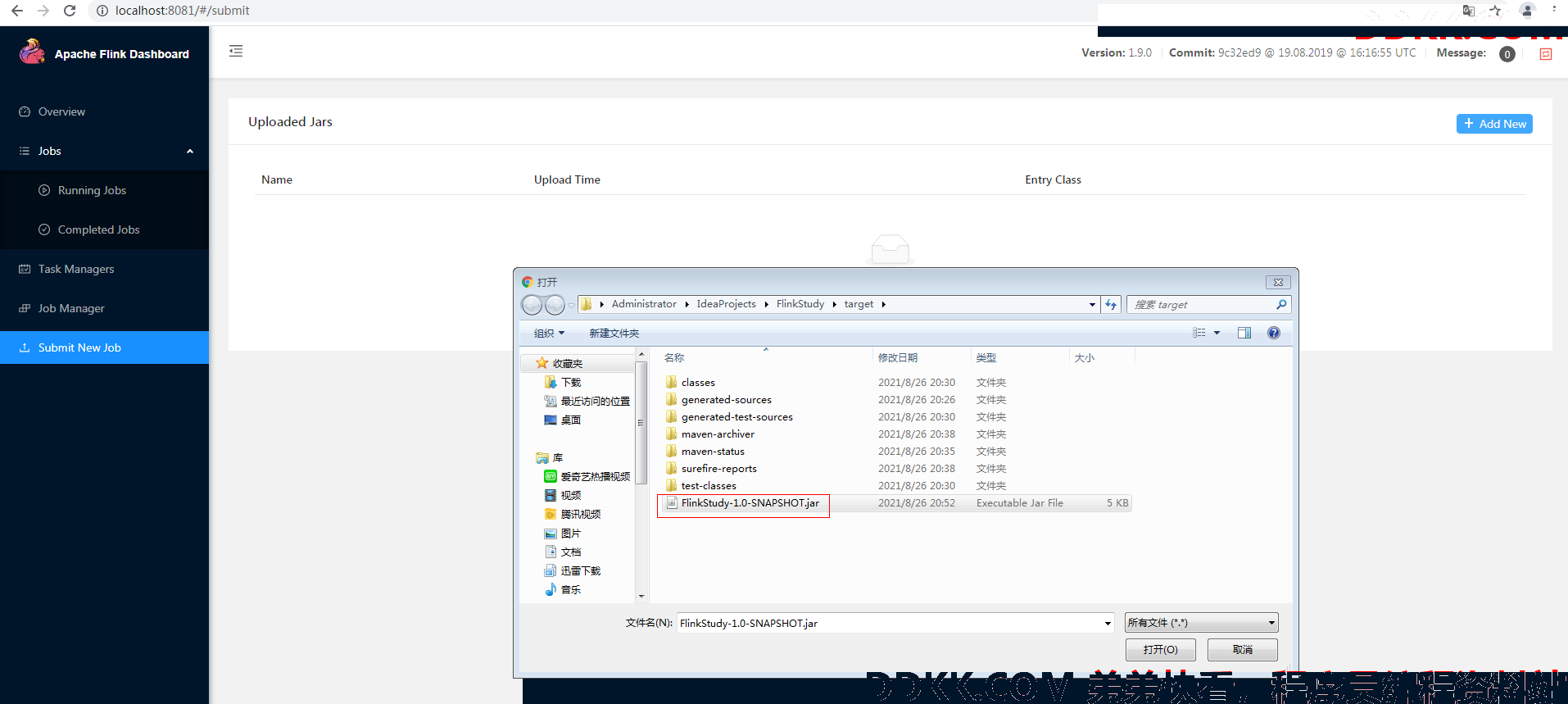Screen dimensions: 1568x704
Task: Open the filename history dropdown arrow
Action: (x=1108, y=623)
